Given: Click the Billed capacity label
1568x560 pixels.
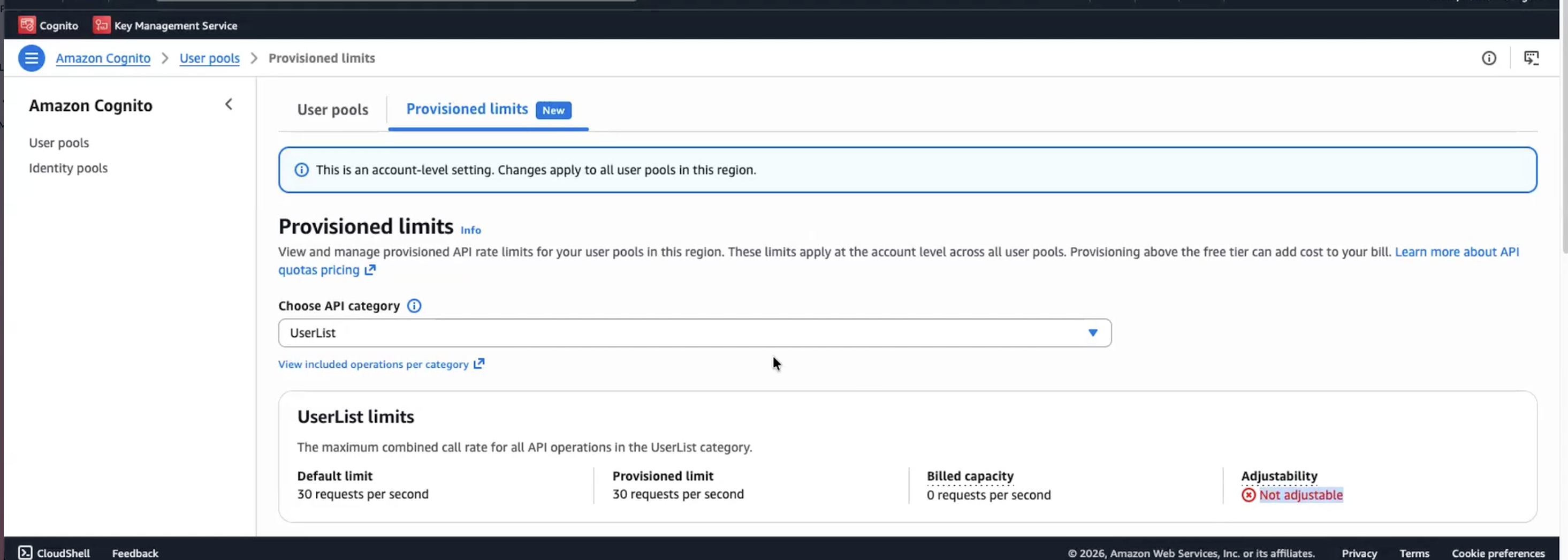Looking at the screenshot, I should (970, 476).
